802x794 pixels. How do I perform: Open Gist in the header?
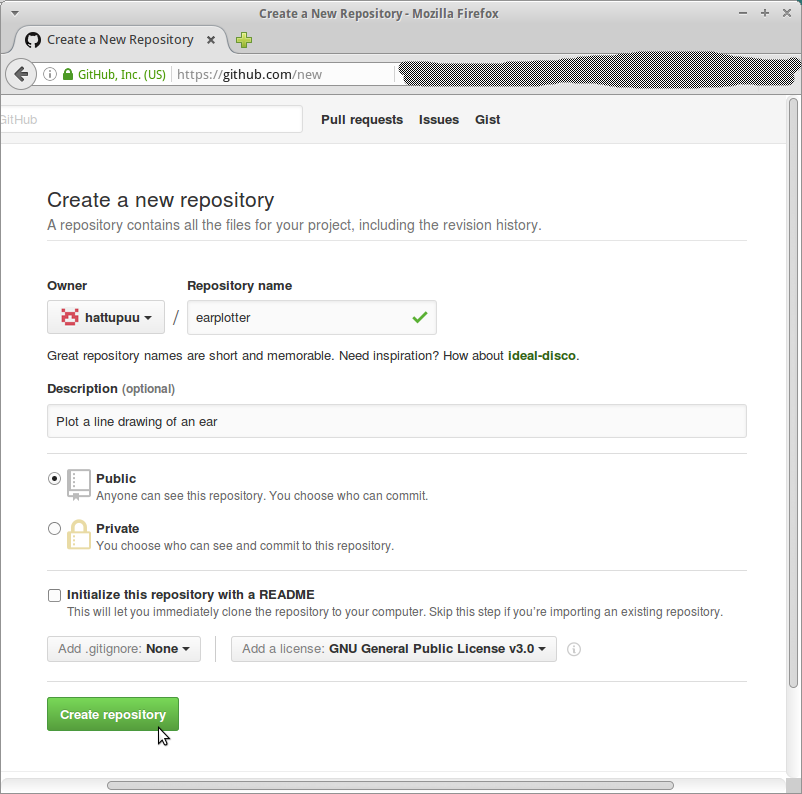pyautogui.click(x=487, y=120)
